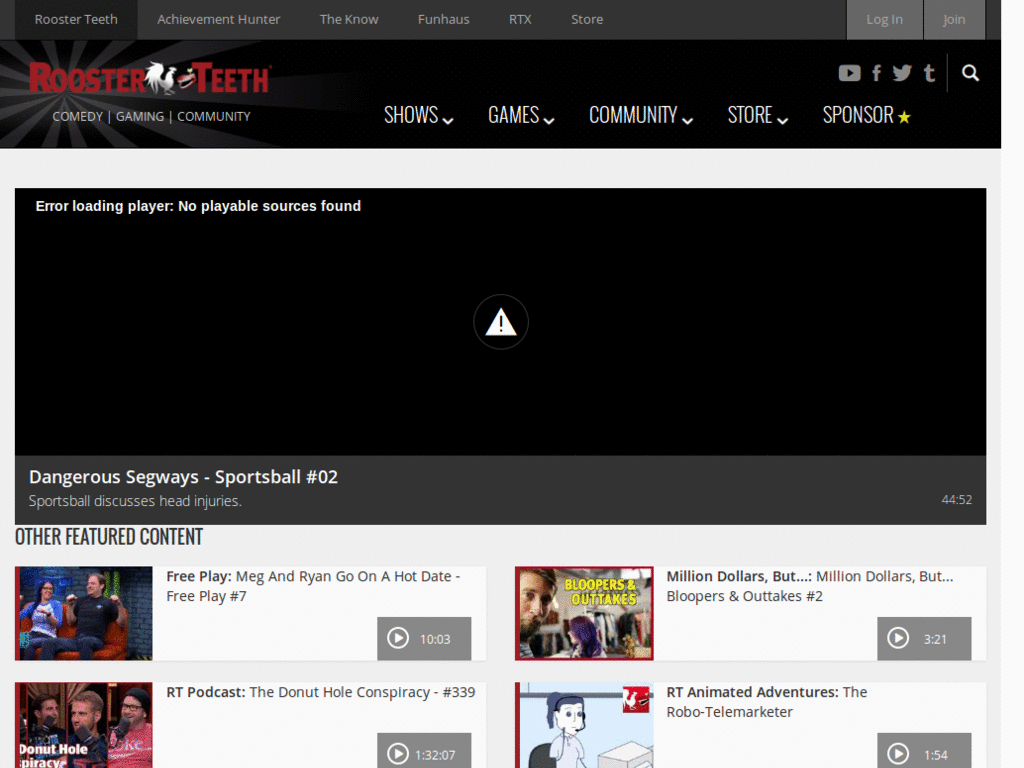Image resolution: width=1024 pixels, height=768 pixels.
Task: Click the Sponsor star icon
Action: point(904,117)
